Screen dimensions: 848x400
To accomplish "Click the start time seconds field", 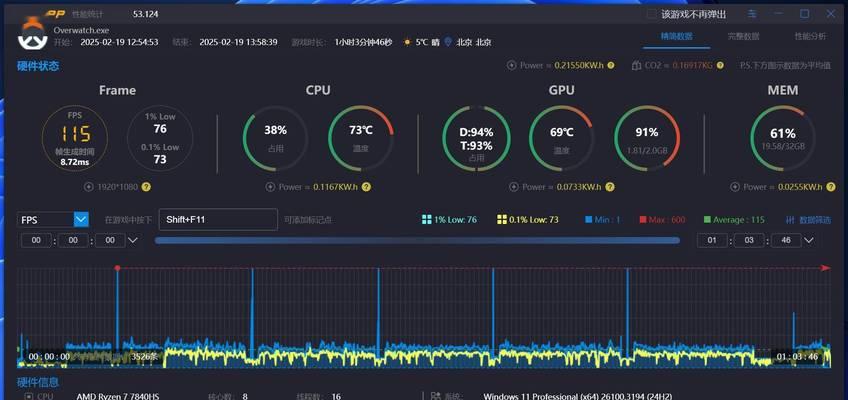I will 110,240.
